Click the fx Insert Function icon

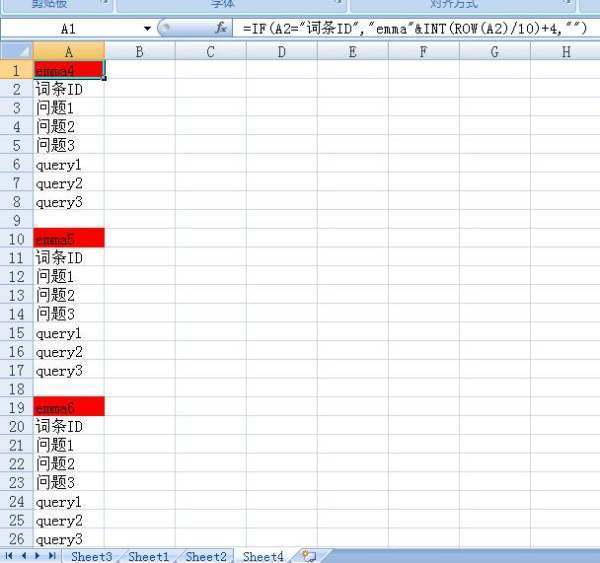(x=222, y=29)
